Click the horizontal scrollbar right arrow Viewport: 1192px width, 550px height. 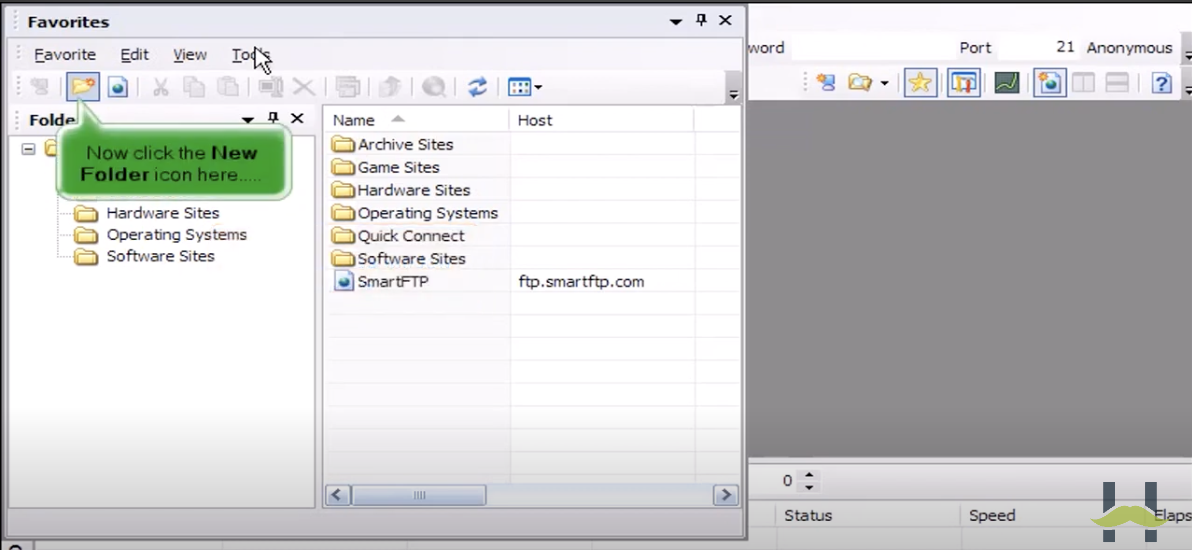point(726,495)
